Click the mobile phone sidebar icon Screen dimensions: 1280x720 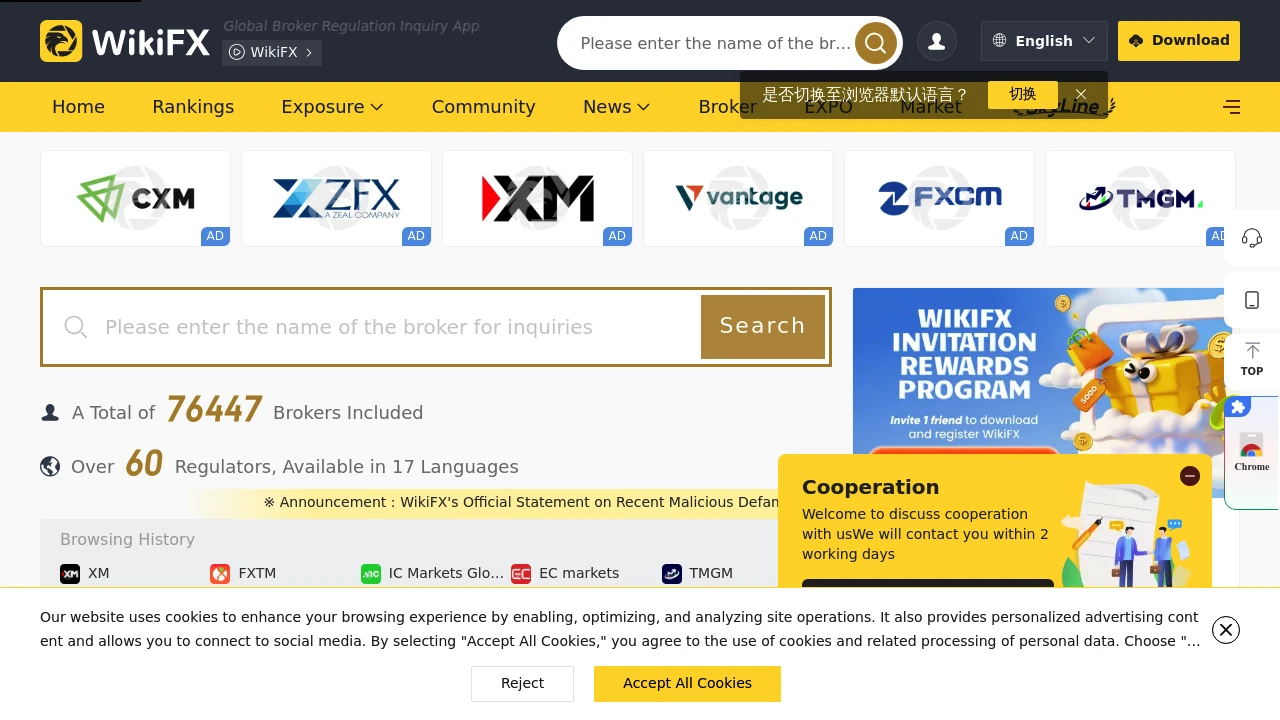click(x=1252, y=300)
